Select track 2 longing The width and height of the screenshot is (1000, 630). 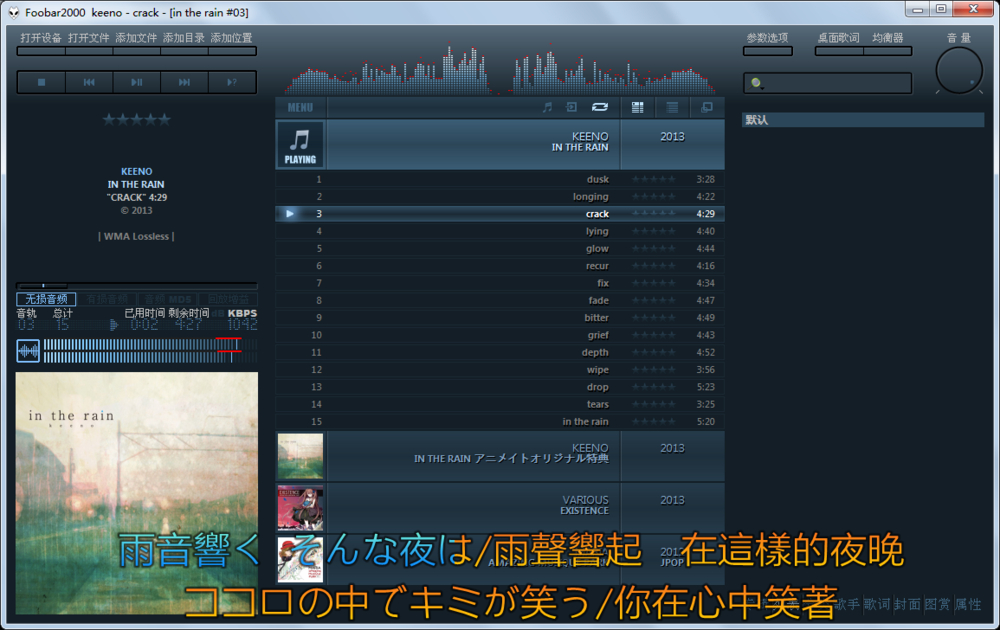point(500,196)
